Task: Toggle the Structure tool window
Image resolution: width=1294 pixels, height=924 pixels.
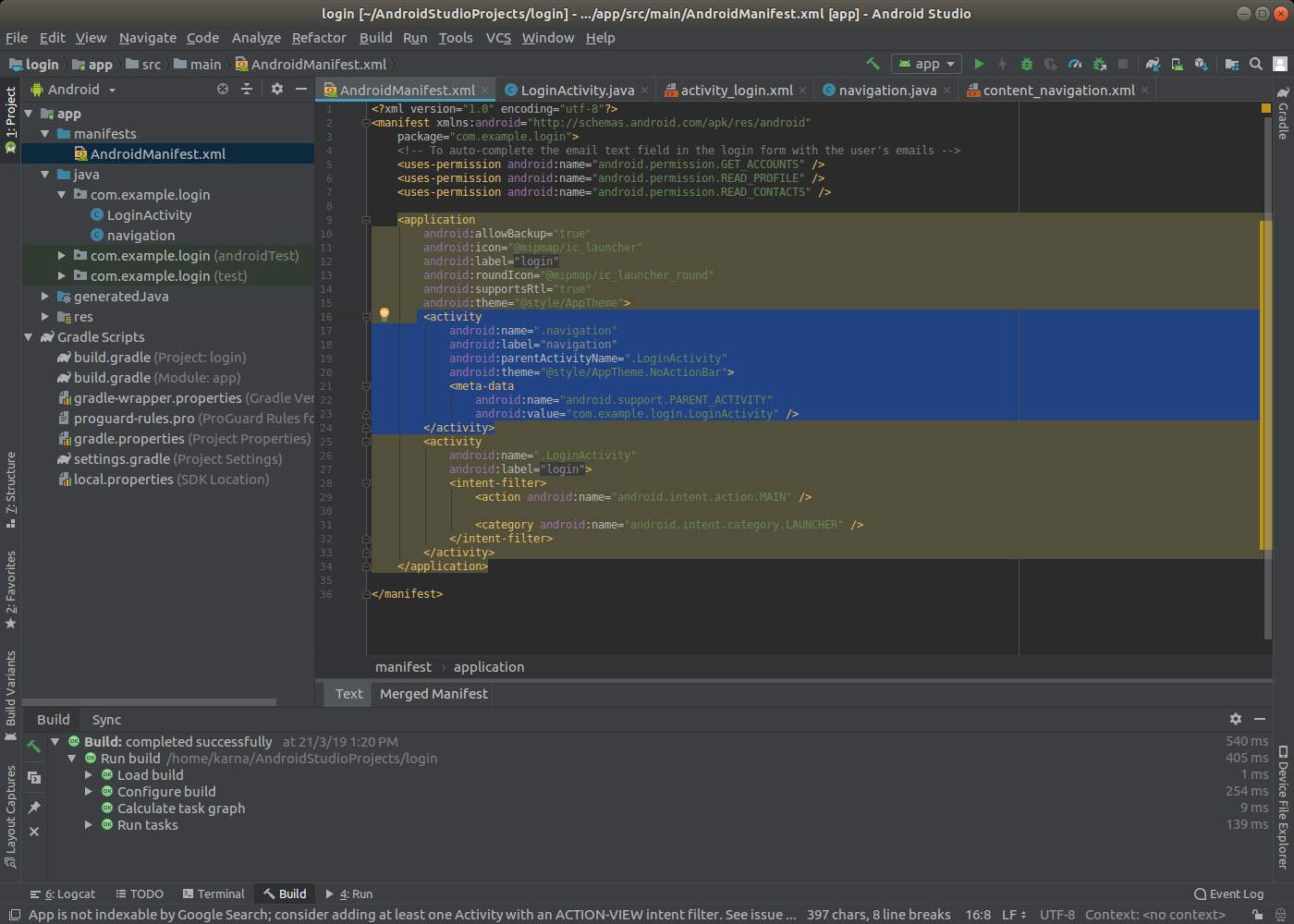Action: 11,490
